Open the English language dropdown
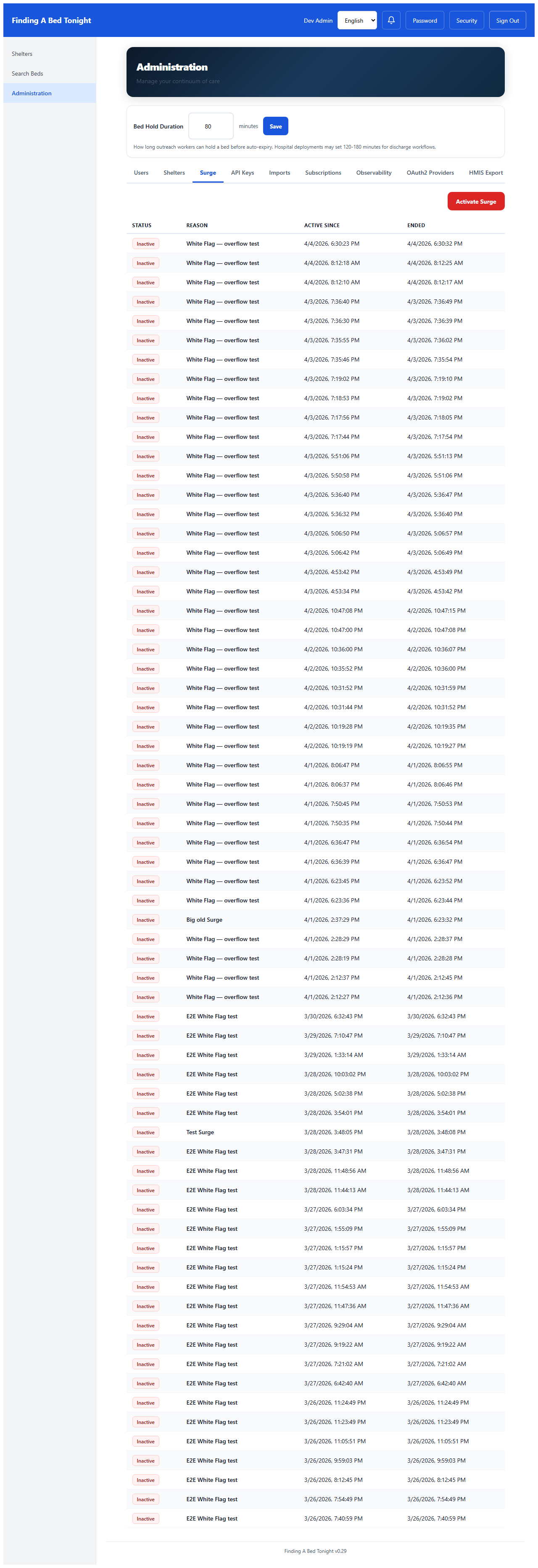This screenshot has height=1568, width=538. click(x=357, y=20)
